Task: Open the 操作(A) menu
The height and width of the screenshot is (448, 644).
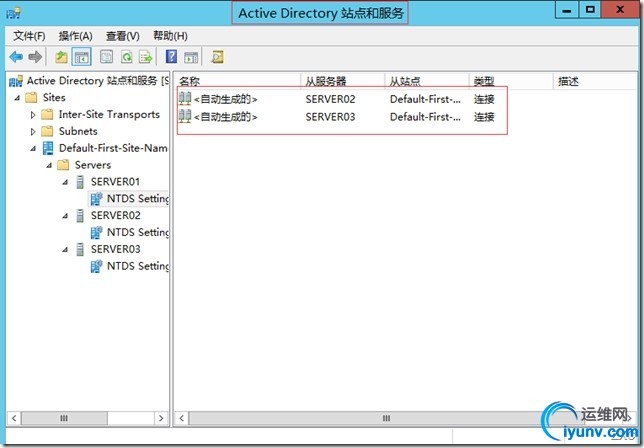Action: click(75, 36)
